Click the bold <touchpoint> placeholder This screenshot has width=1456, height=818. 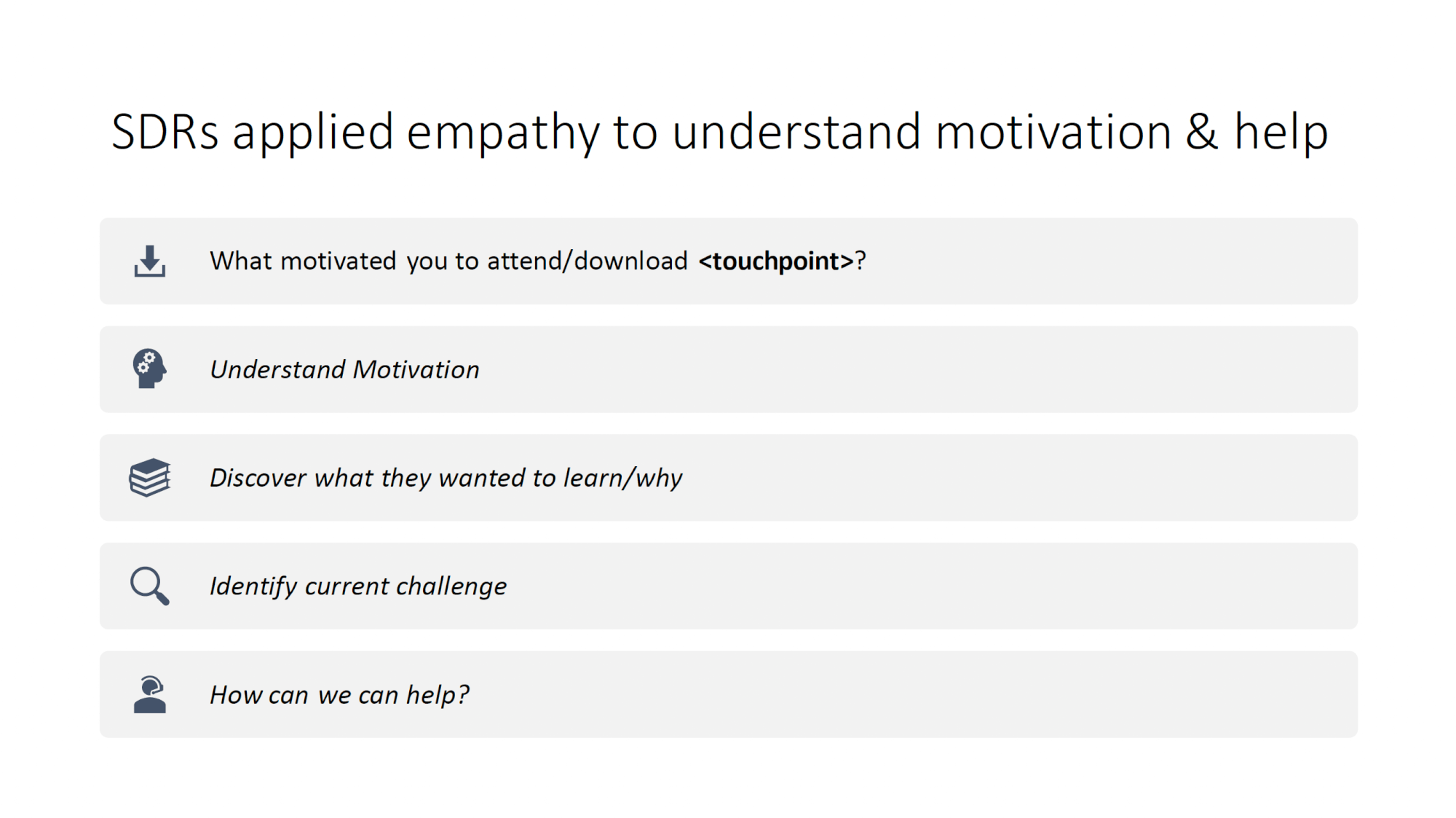coord(776,261)
